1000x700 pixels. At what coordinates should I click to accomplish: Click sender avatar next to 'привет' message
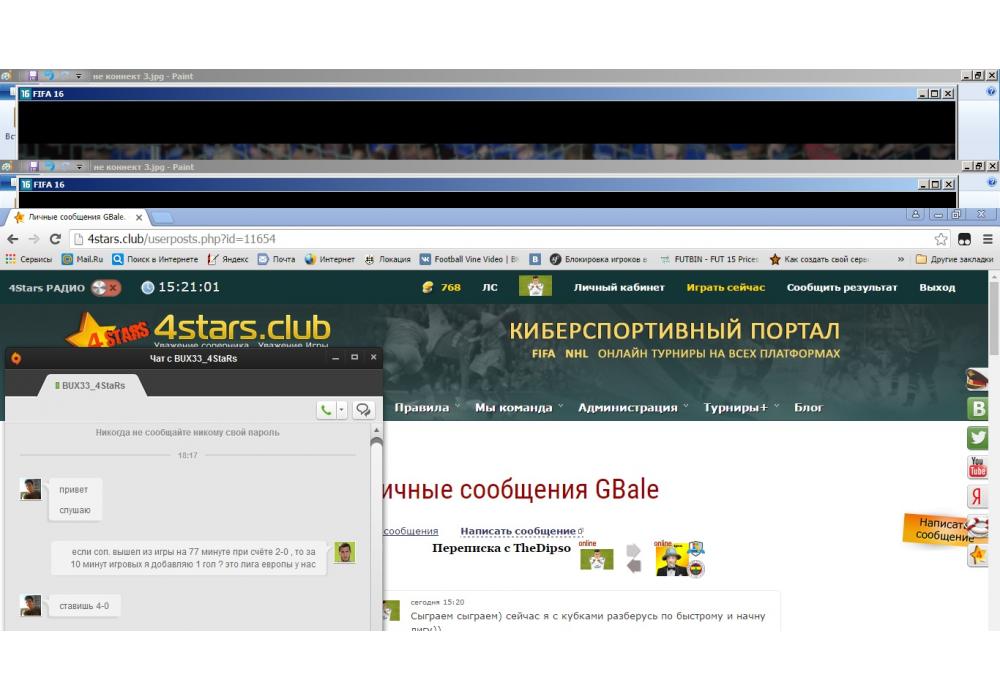click(x=31, y=490)
